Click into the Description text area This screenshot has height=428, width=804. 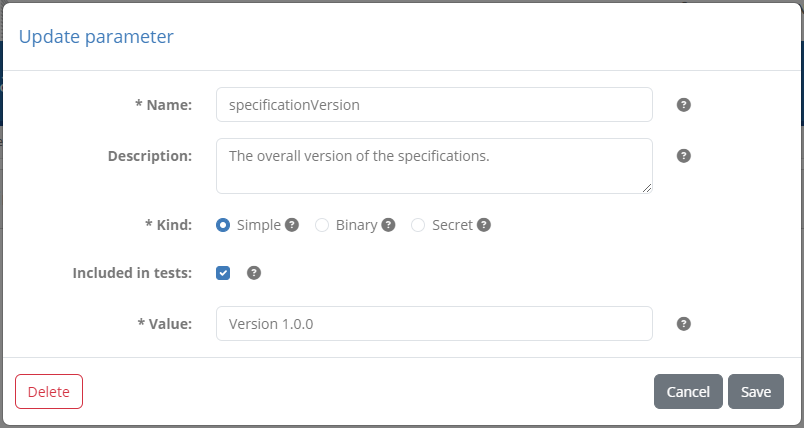(x=434, y=166)
